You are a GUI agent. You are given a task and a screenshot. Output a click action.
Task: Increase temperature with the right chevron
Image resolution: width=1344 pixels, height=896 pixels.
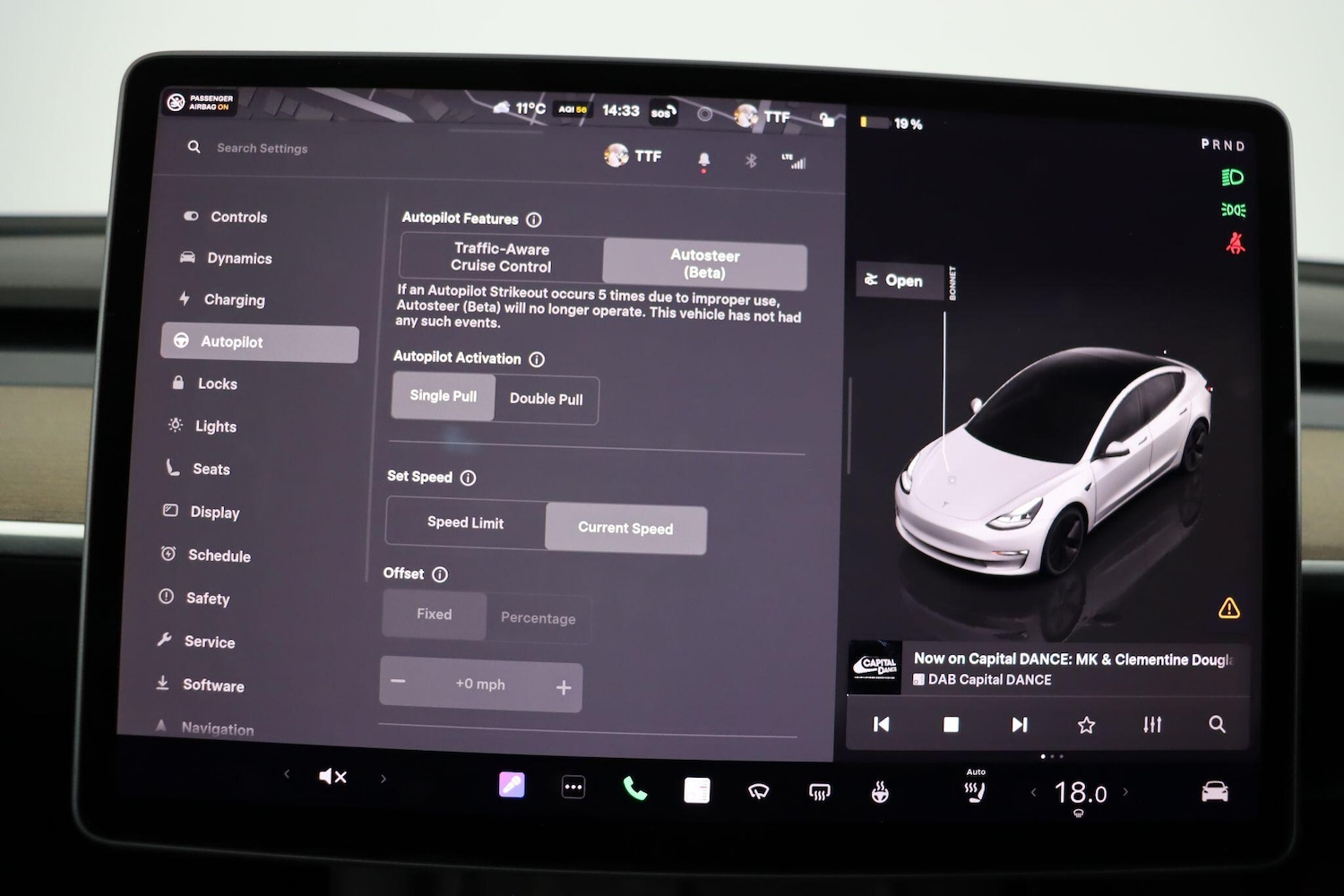1127,792
